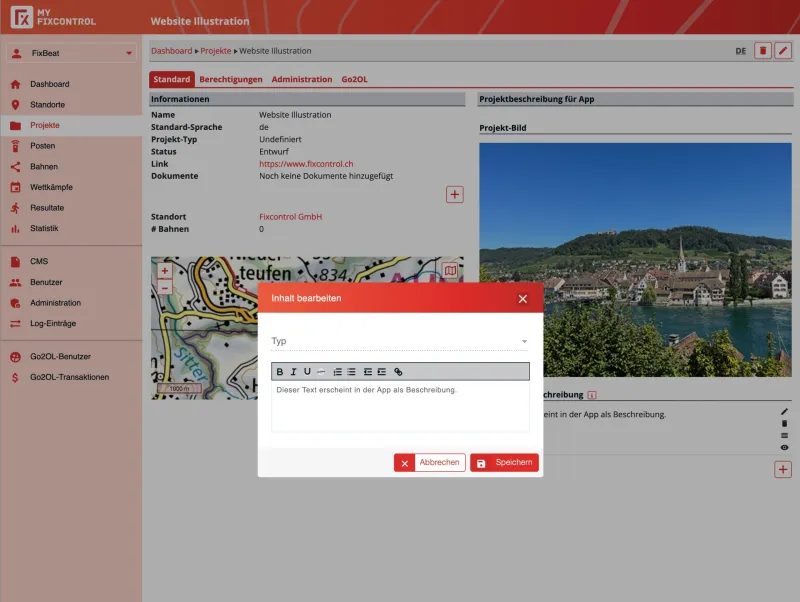Click the info icon next to Beschreibung
This screenshot has width=800, height=602.
click(x=592, y=395)
